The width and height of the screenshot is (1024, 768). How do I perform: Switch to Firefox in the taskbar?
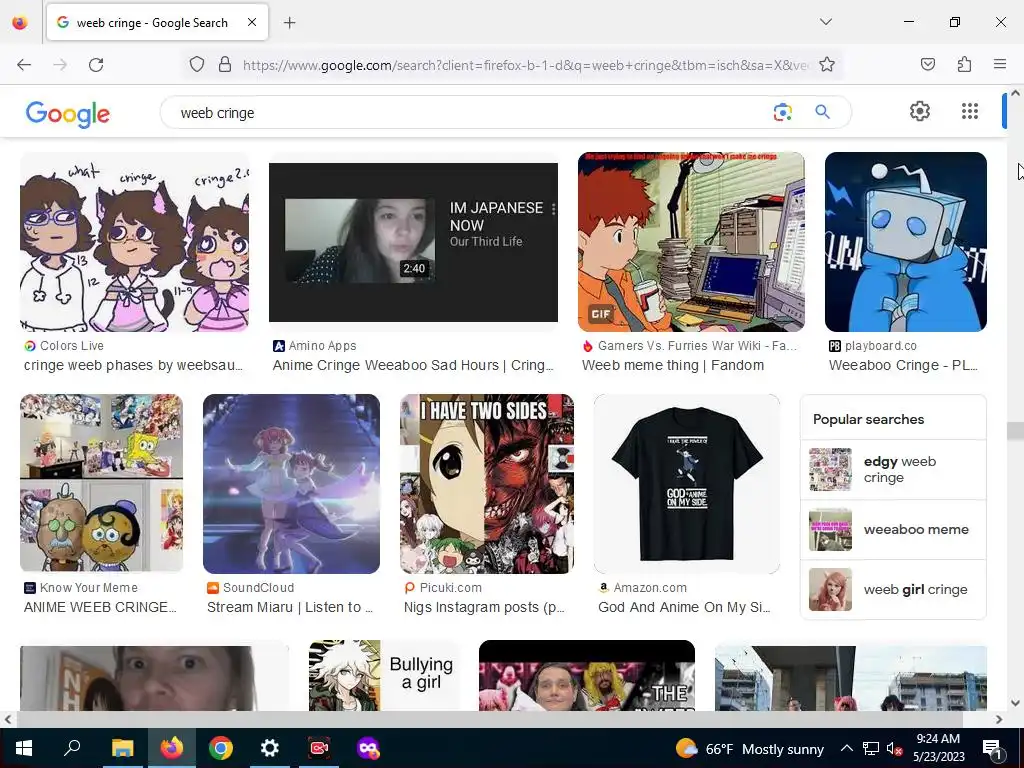coord(171,748)
